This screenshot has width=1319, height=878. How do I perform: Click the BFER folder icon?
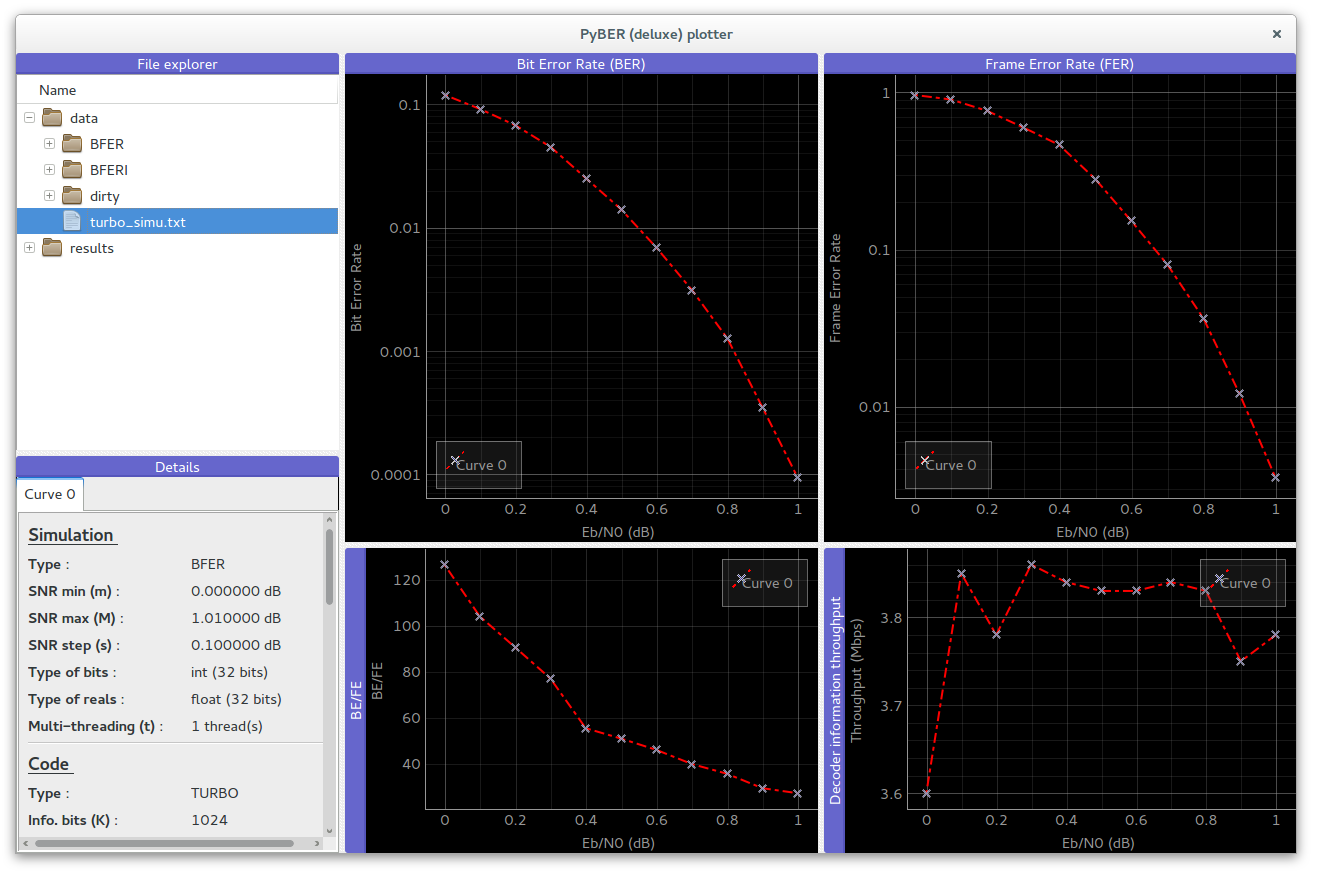72,144
